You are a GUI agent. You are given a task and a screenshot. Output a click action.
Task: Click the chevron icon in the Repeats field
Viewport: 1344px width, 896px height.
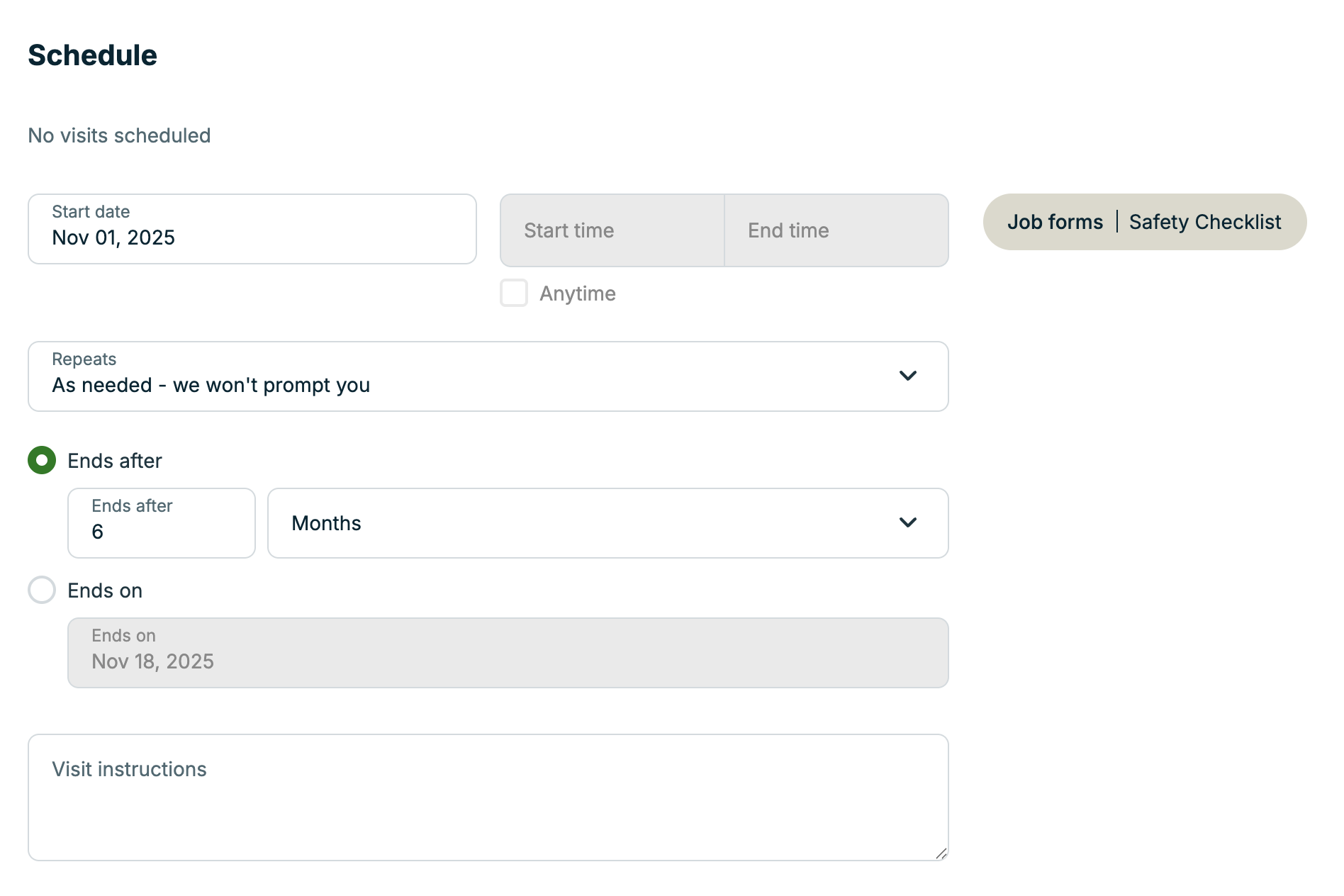[907, 376]
